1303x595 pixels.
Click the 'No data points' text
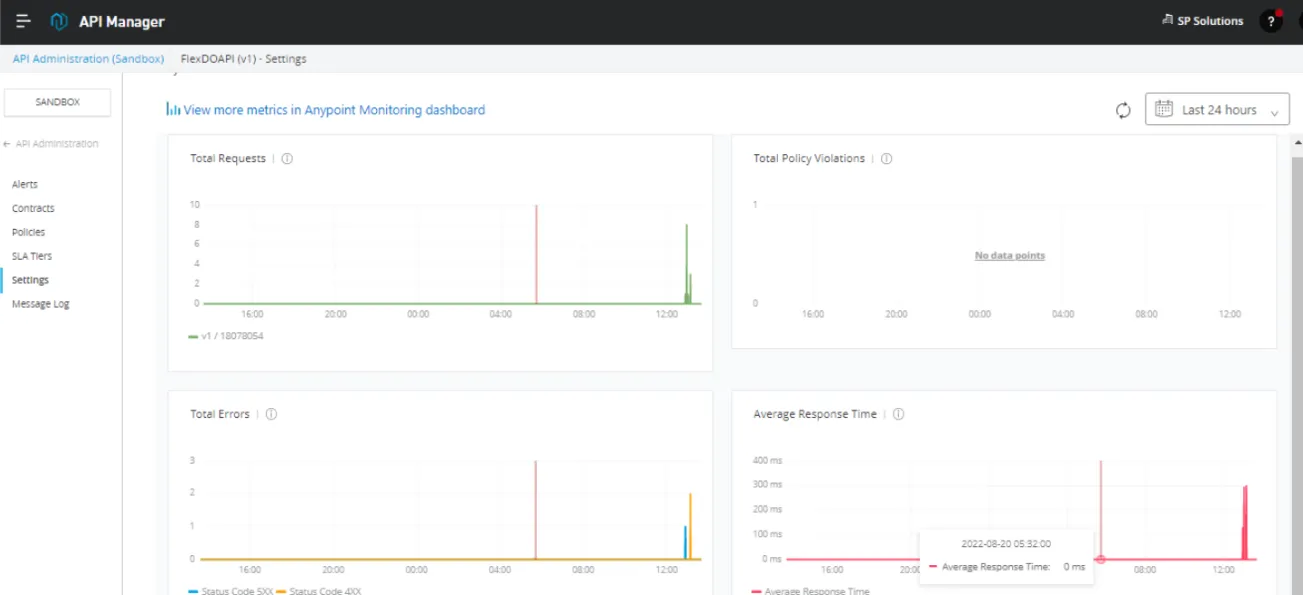point(1009,256)
